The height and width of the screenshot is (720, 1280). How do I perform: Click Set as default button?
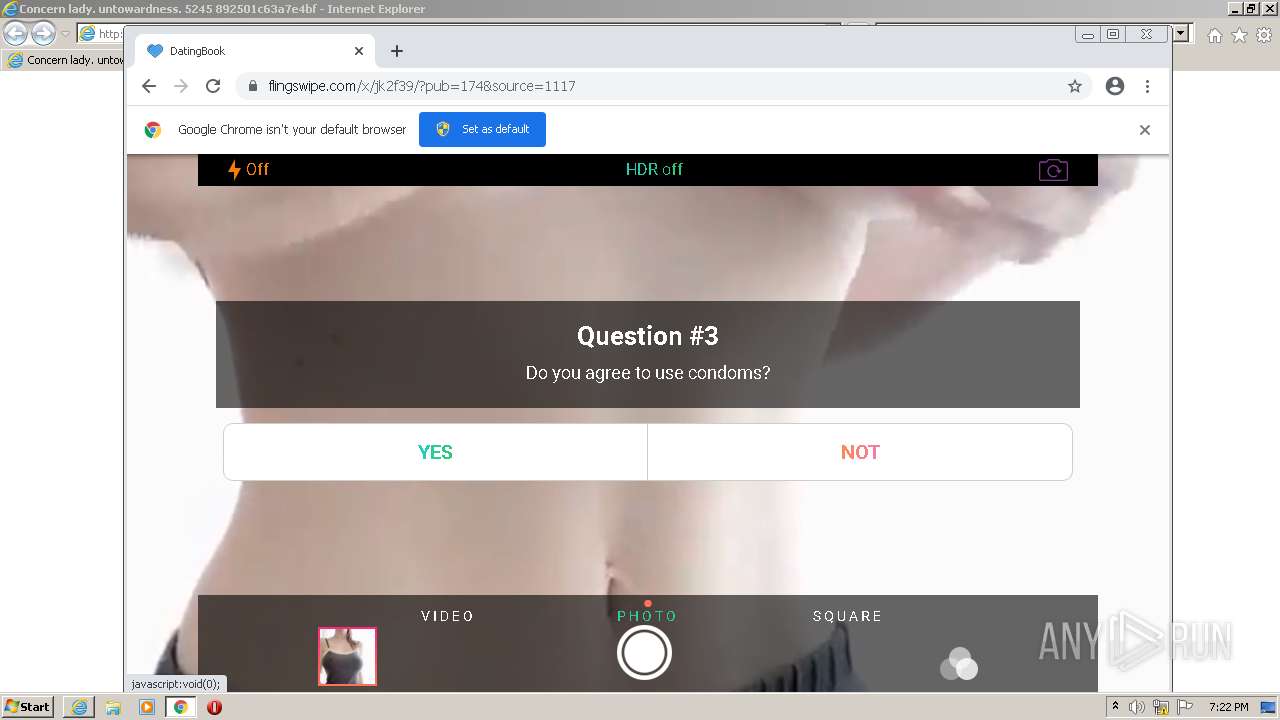(482, 129)
